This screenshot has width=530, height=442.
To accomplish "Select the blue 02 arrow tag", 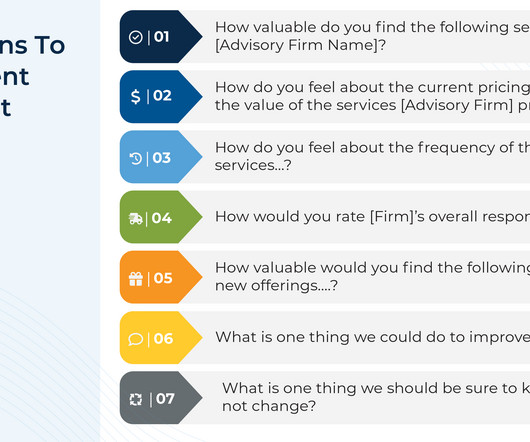I will click(x=161, y=97).
